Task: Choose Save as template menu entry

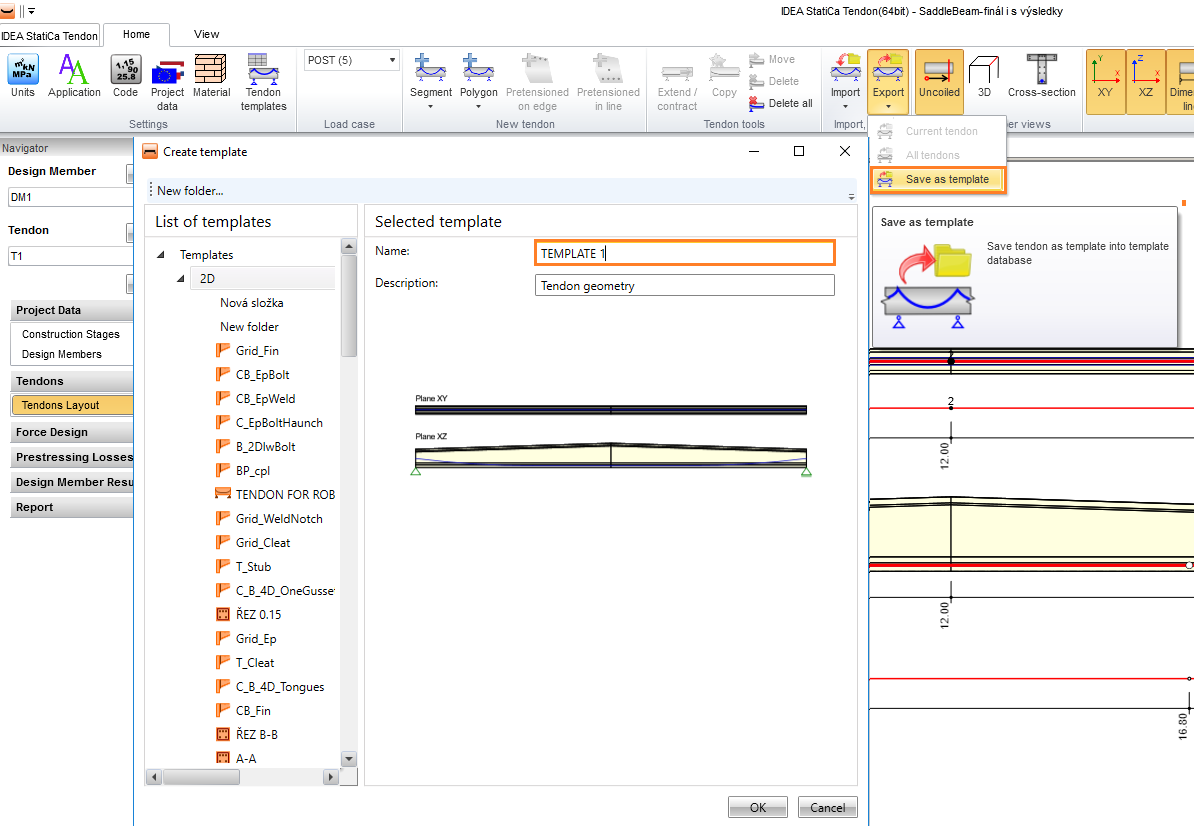Action: pos(946,179)
